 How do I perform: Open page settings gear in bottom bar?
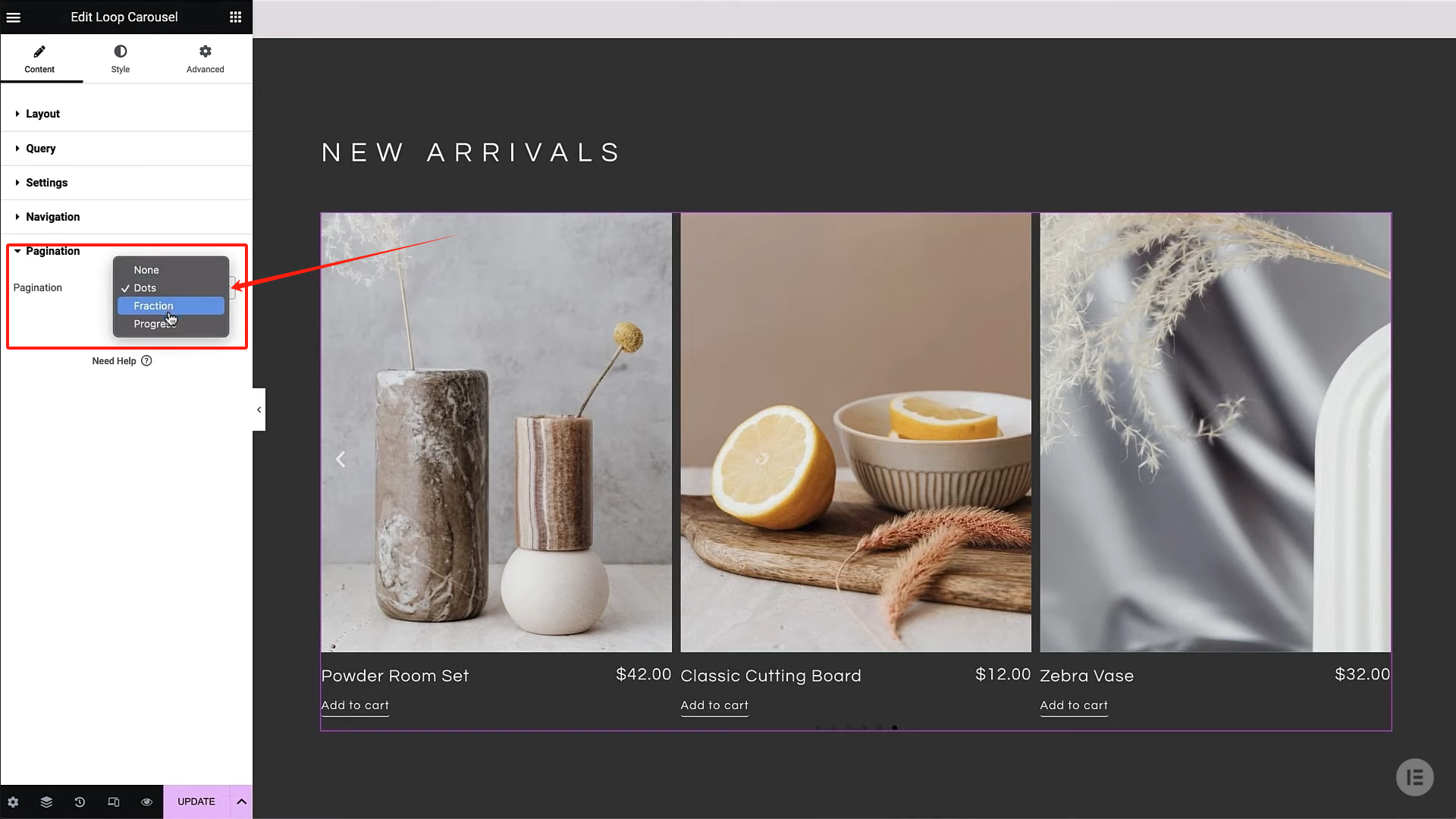[13, 802]
